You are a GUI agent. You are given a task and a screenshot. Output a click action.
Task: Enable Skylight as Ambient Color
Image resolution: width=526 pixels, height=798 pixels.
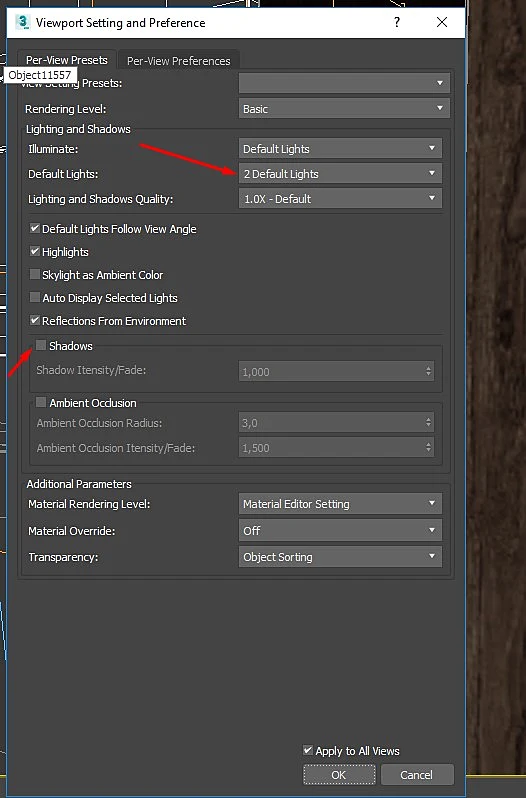pos(35,274)
